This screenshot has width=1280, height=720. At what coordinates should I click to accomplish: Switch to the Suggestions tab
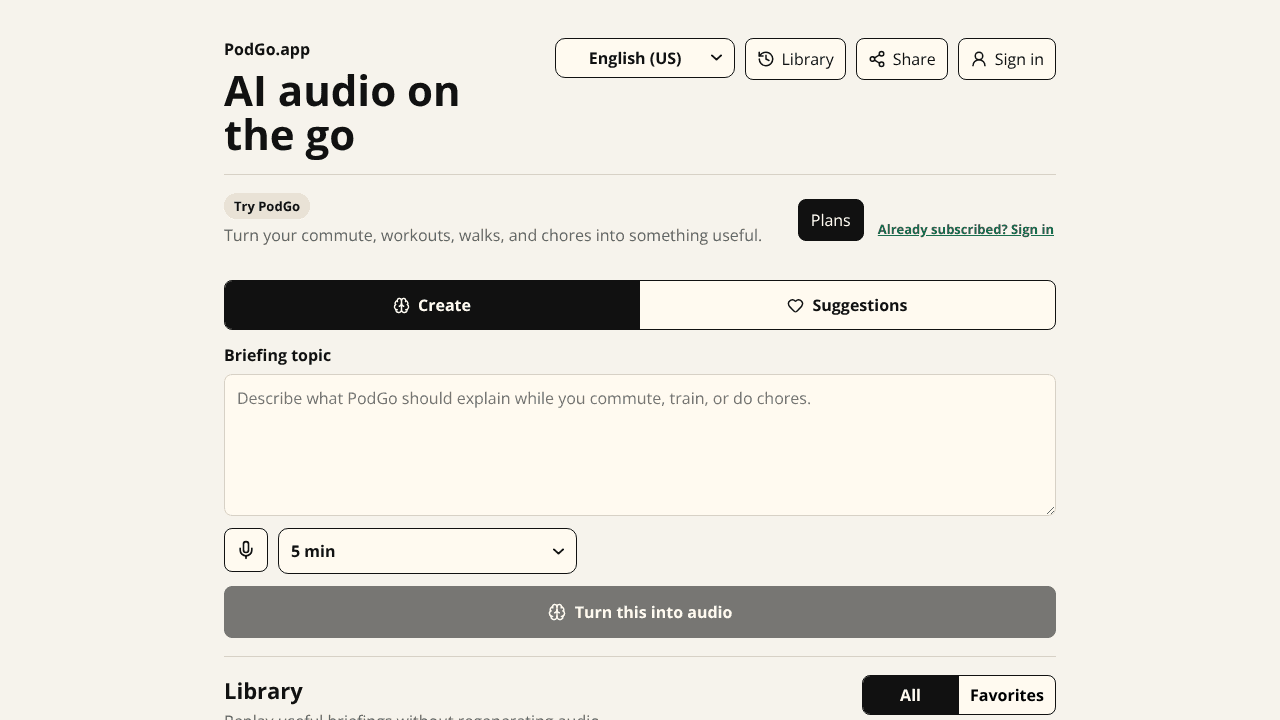(x=847, y=305)
